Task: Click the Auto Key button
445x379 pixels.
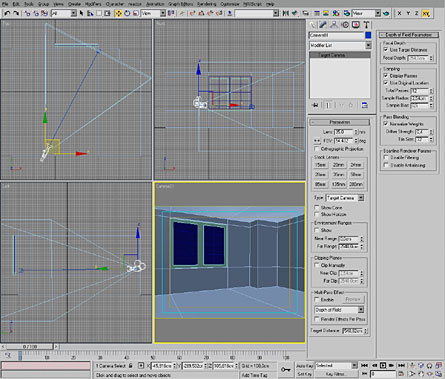Action: click(x=304, y=366)
